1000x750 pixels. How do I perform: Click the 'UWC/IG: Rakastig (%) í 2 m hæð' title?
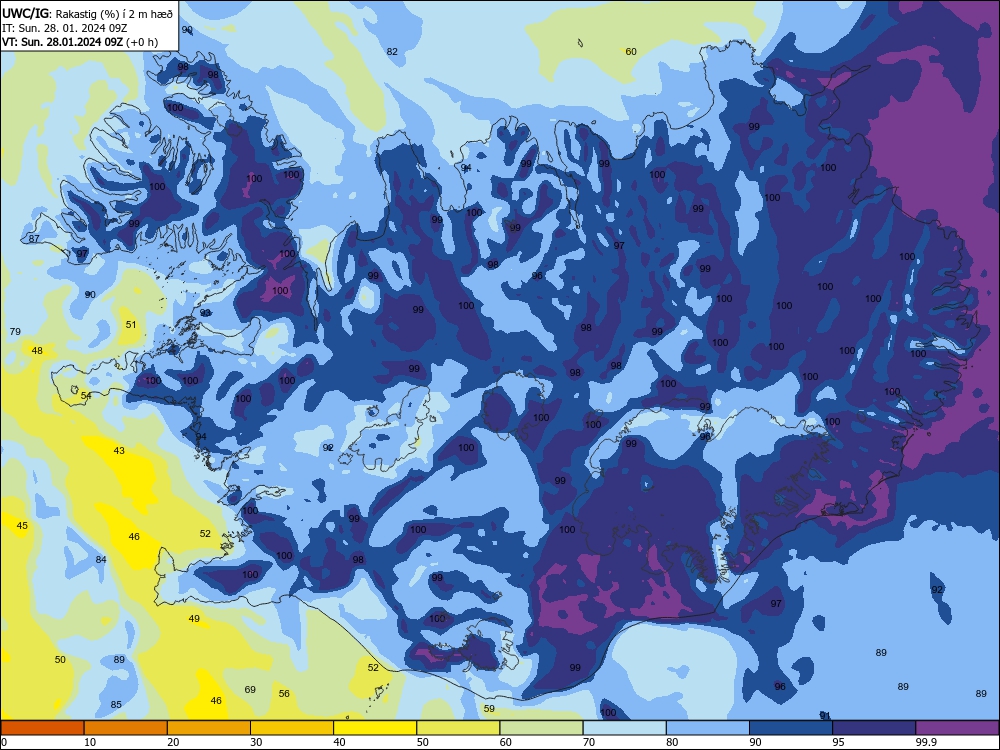click(87, 13)
